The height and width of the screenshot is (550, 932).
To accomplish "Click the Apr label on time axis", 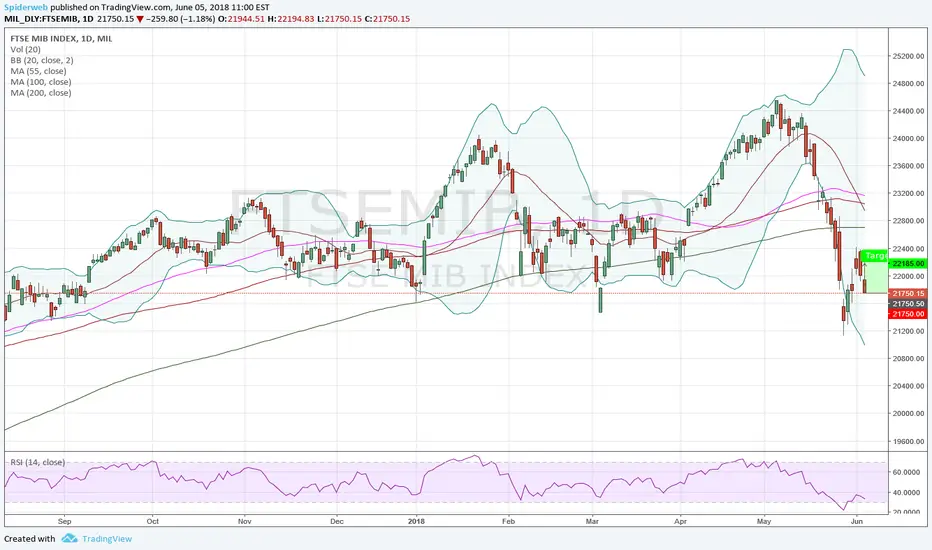I will (x=680, y=521).
